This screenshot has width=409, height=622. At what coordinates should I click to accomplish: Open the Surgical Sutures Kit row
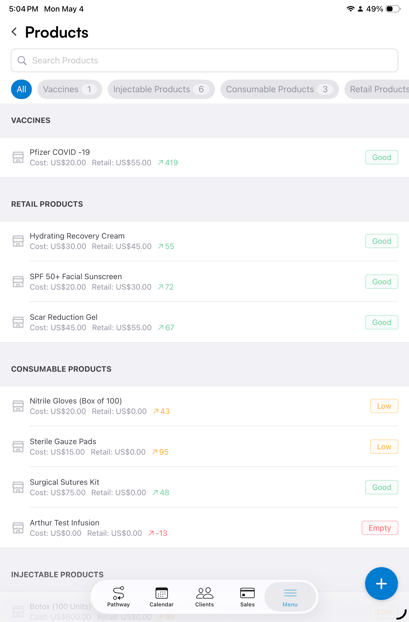pyautogui.click(x=204, y=487)
